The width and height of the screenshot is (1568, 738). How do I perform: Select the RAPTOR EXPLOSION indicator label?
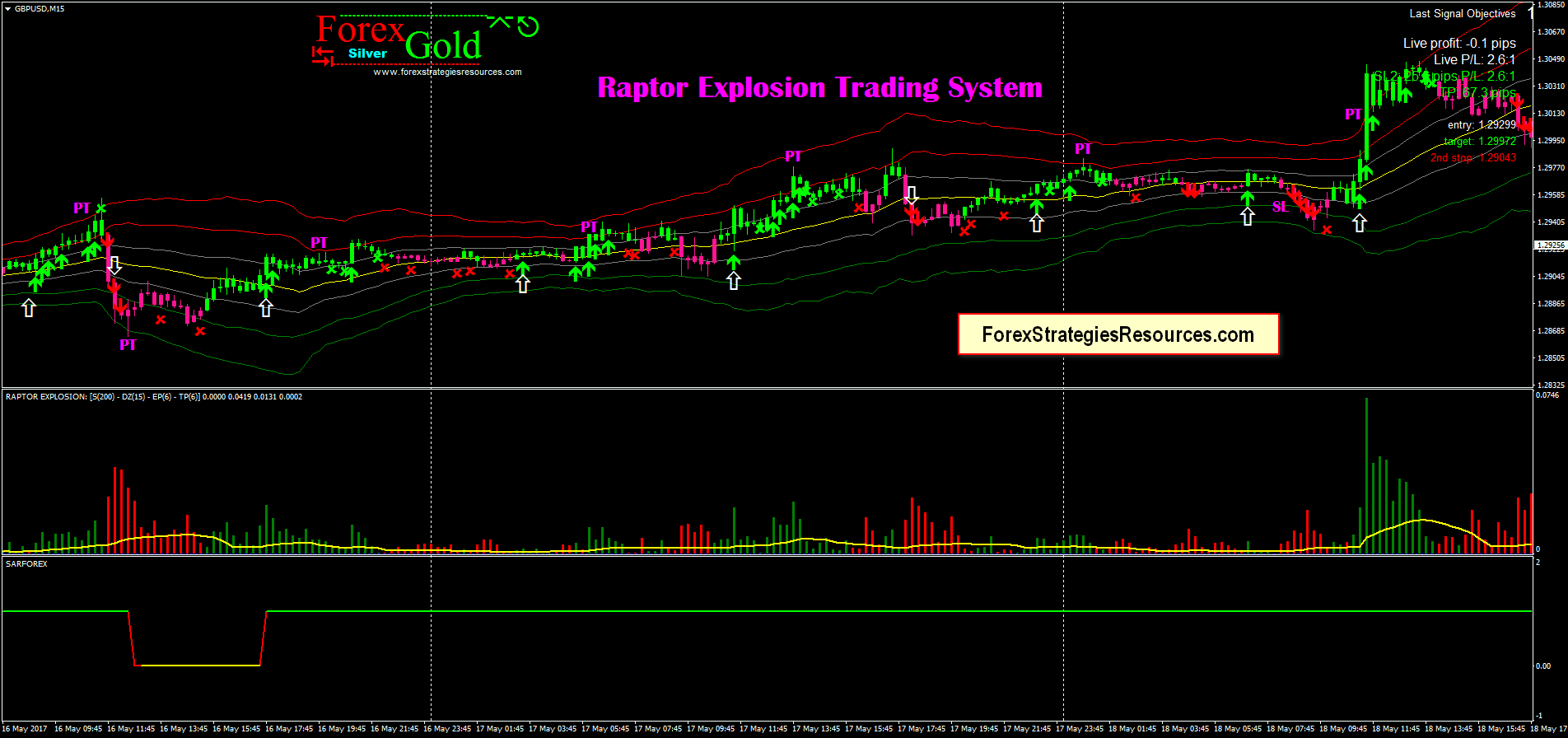(x=154, y=397)
